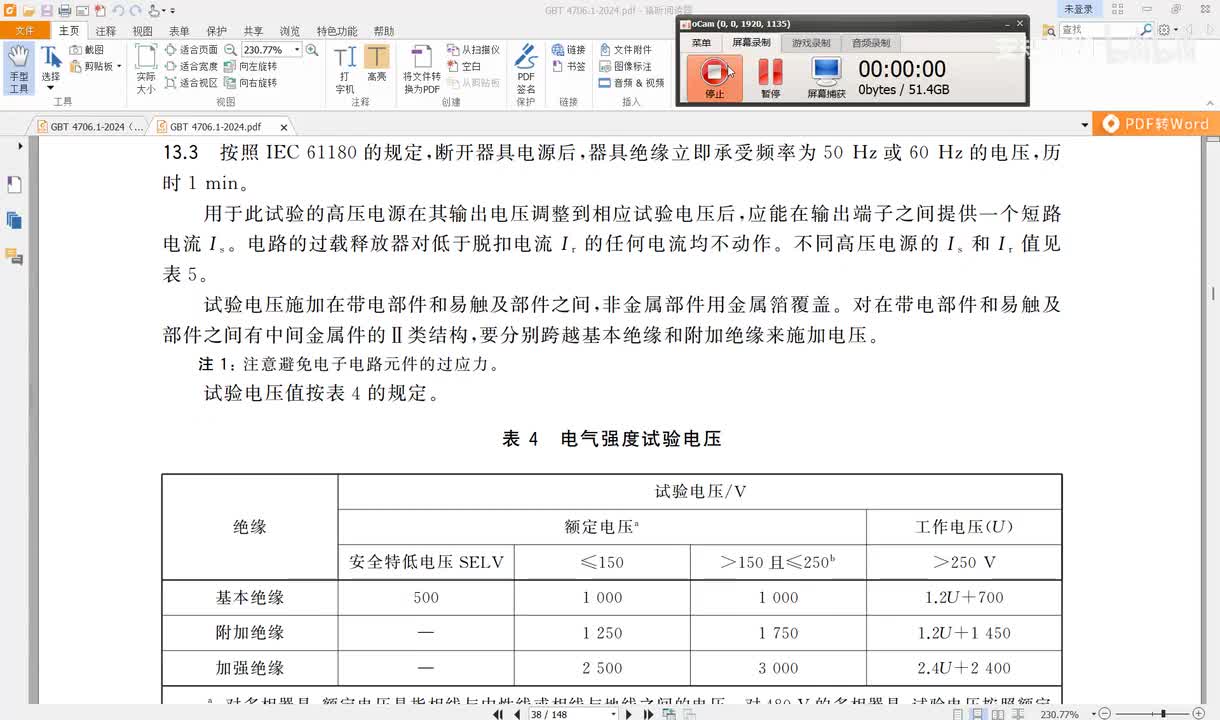Open the Comments panel in left sidebar
Viewport: 1220px width, 720px height.
tap(14, 257)
